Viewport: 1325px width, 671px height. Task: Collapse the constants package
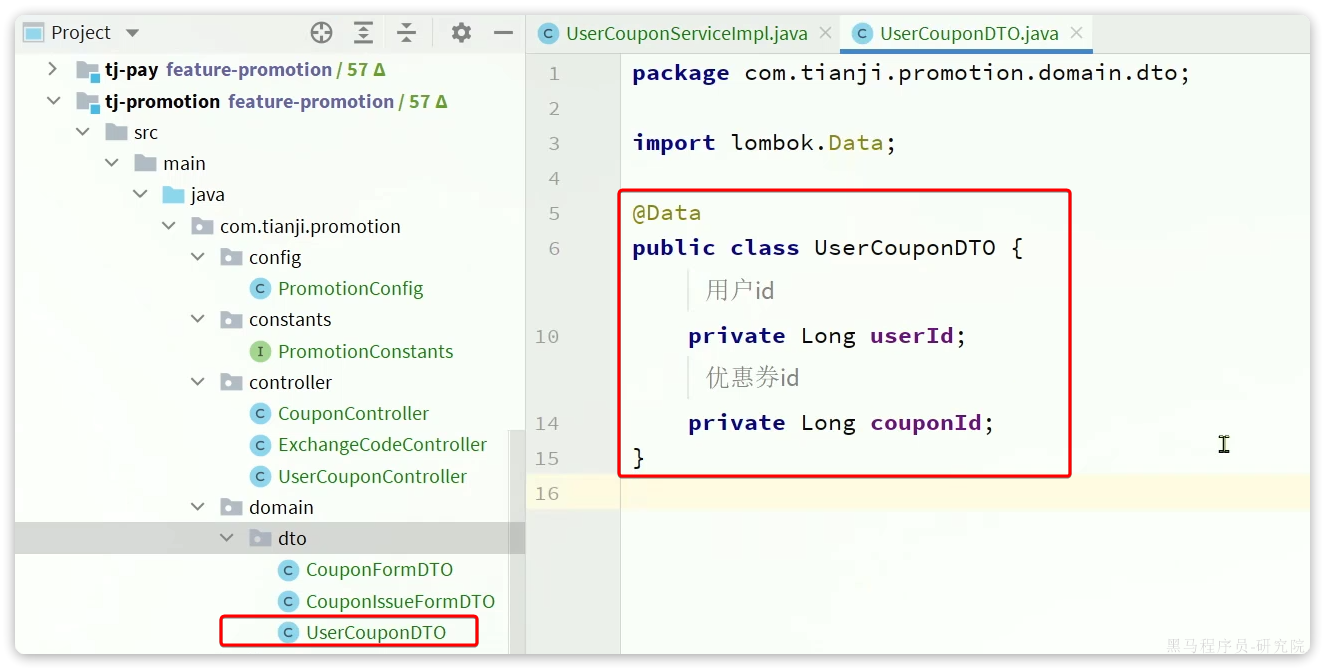[197, 320]
